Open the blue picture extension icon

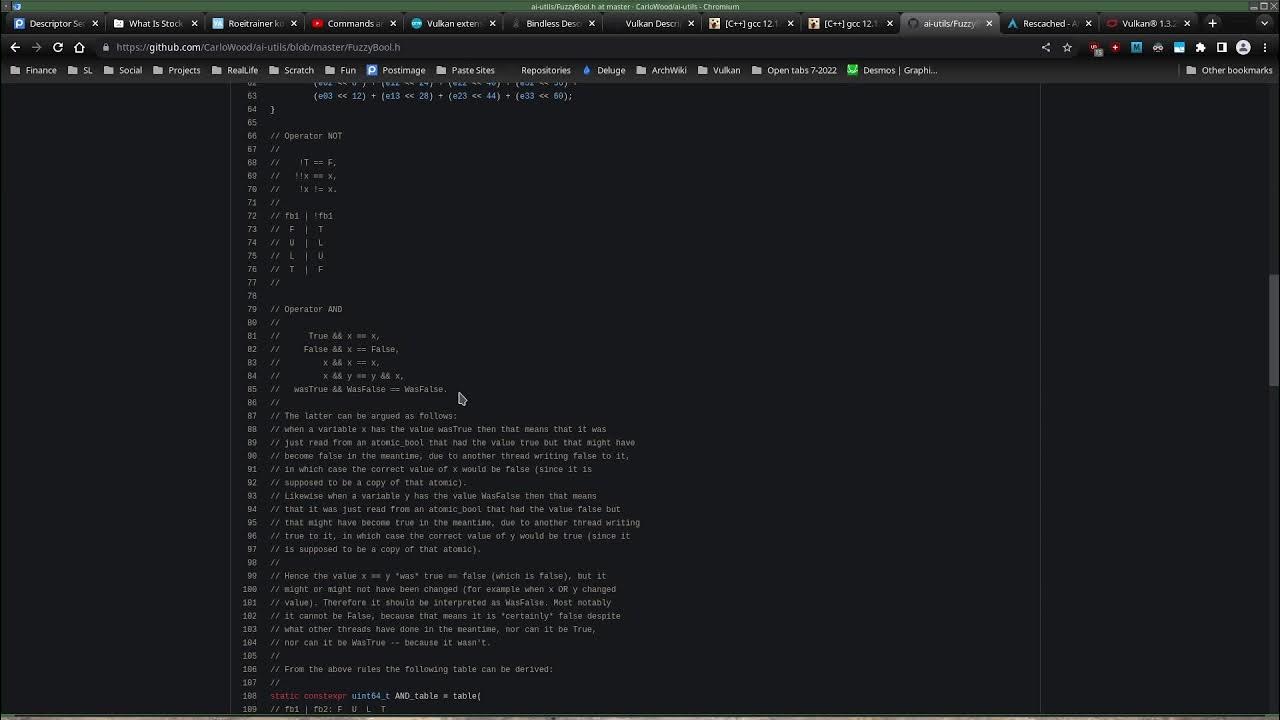click(x=1179, y=47)
